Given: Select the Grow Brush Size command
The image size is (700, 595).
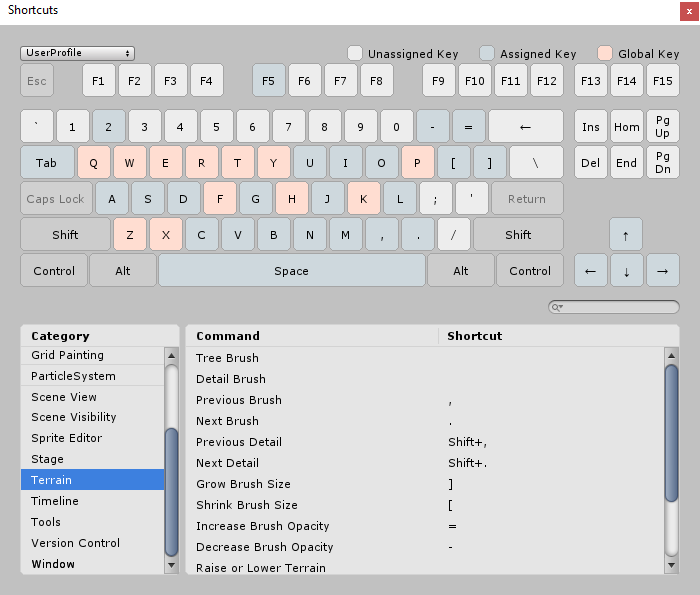Looking at the screenshot, I should 425,484.
